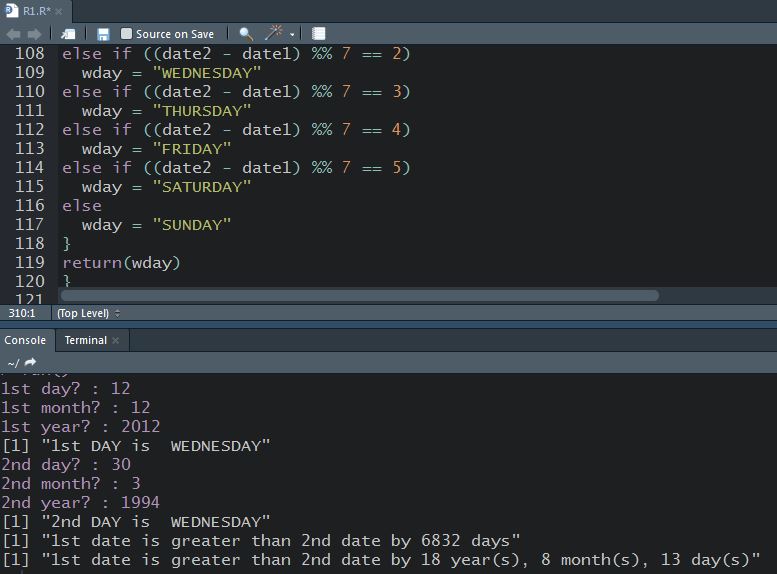
Task: Save the current R script
Action: click(x=103, y=34)
